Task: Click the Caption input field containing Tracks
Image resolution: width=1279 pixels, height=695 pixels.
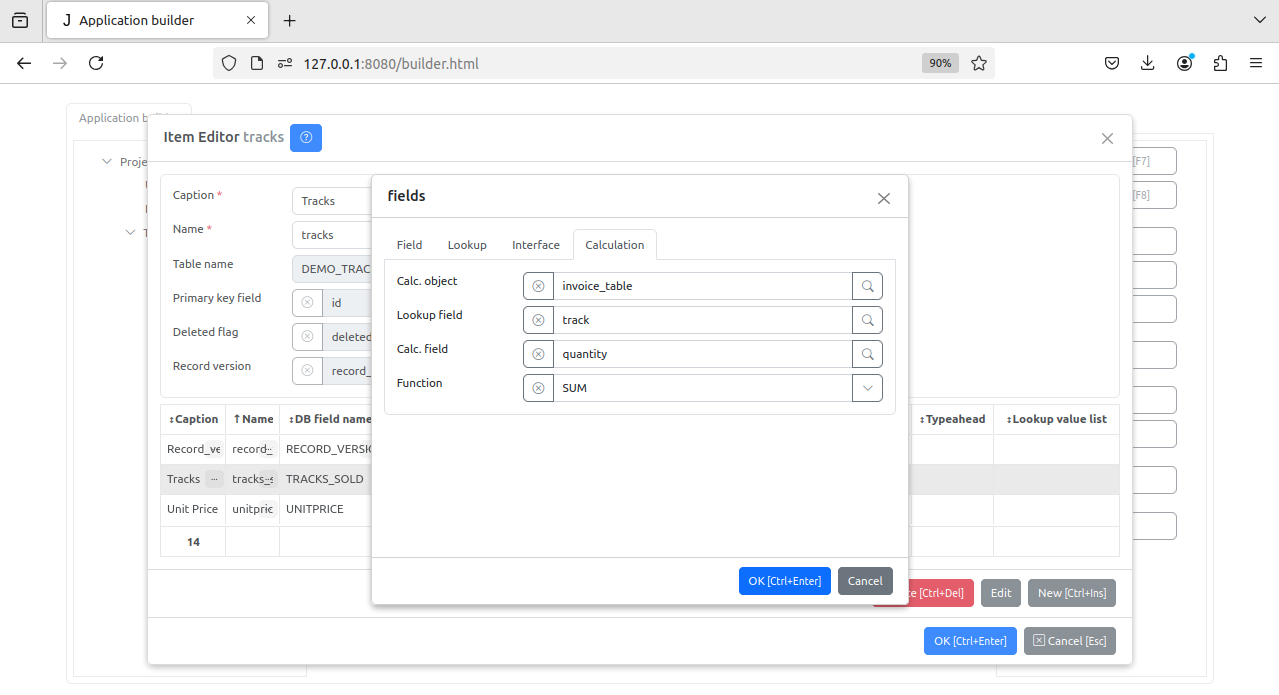Action: (x=332, y=201)
